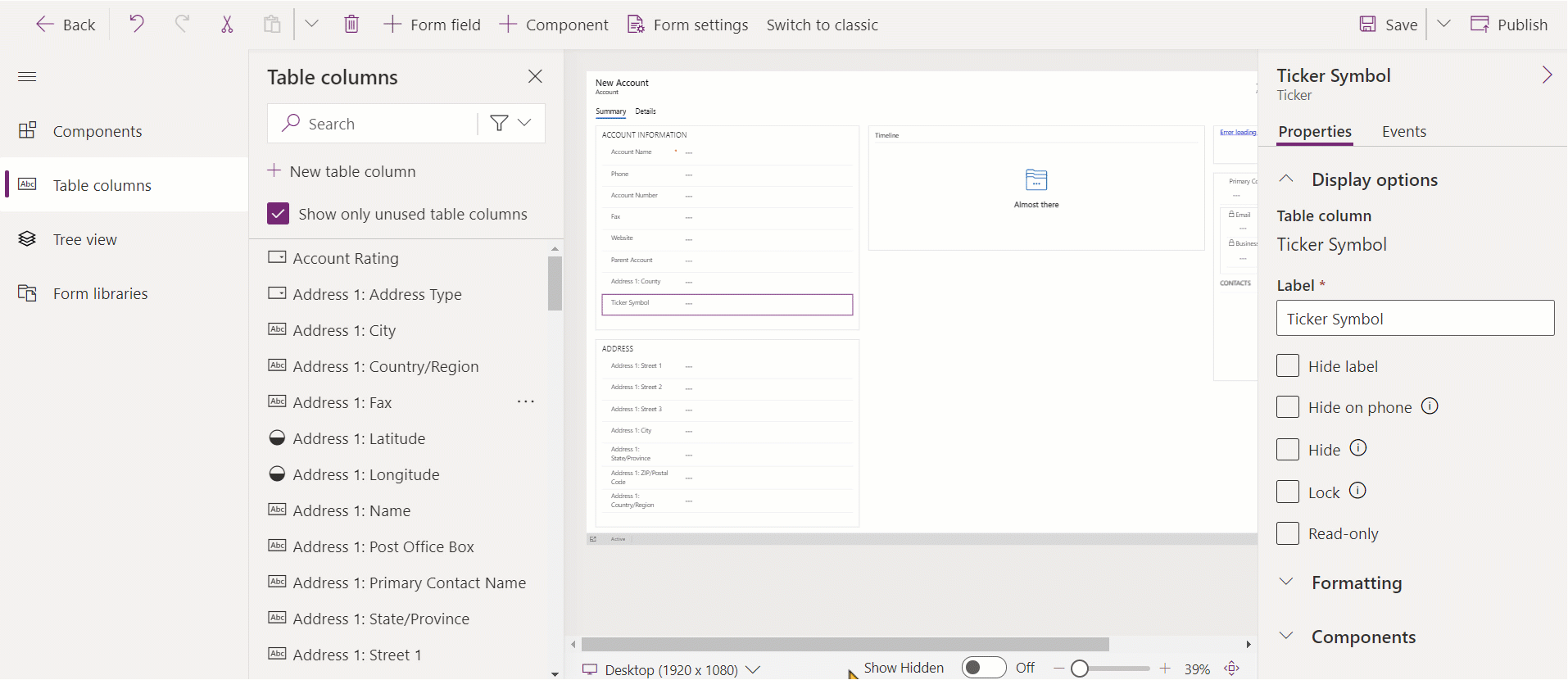Image resolution: width=1568 pixels, height=680 pixels.
Task: Open Form settings
Action: pos(687,25)
